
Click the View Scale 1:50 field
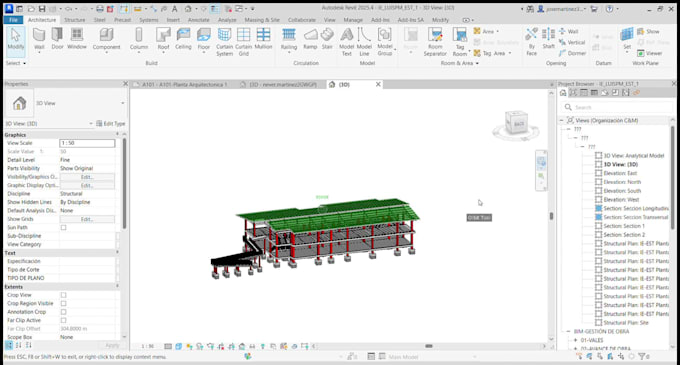point(87,143)
